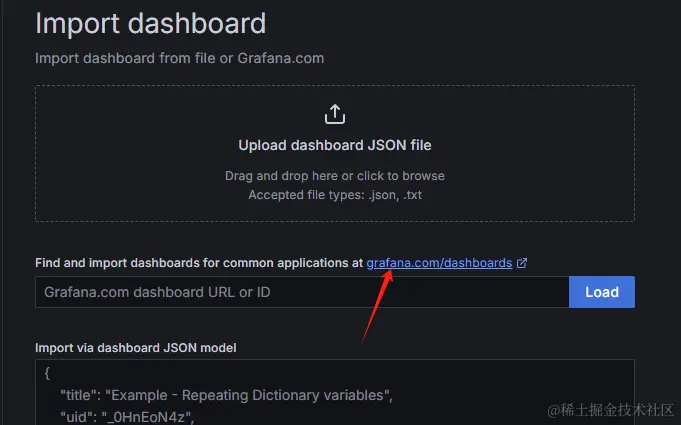Screen dimensions: 681x425
Task: Click the Import dashboard page title
Action: (150, 23)
